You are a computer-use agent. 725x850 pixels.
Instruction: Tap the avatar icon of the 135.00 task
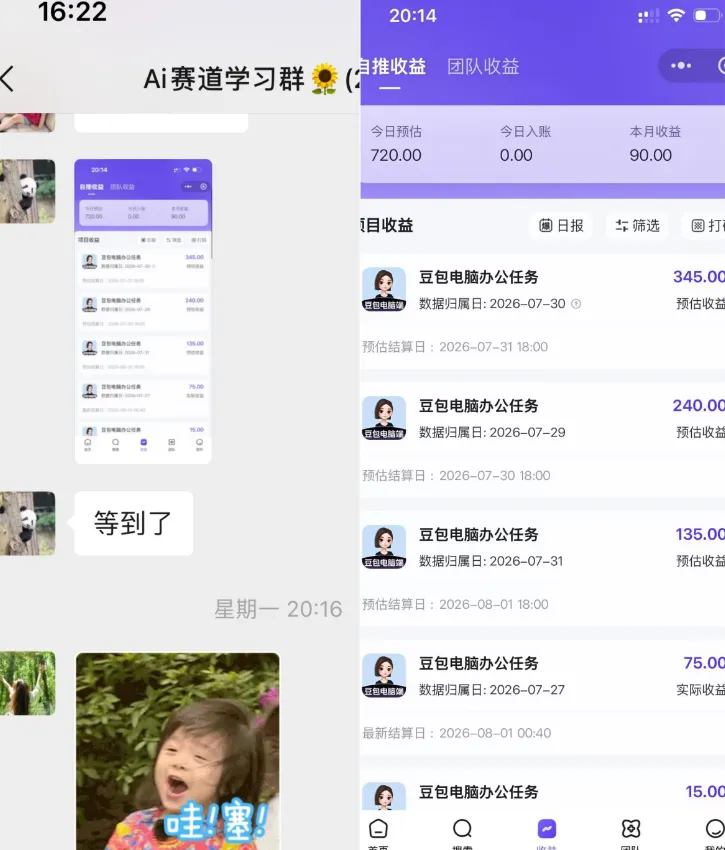(x=384, y=546)
